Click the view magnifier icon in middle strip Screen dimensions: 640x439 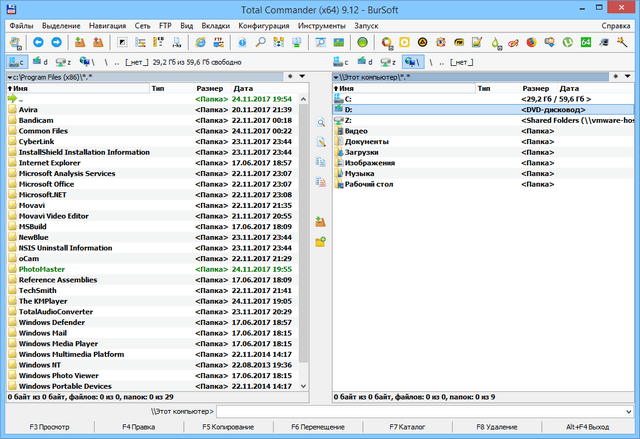coord(321,122)
